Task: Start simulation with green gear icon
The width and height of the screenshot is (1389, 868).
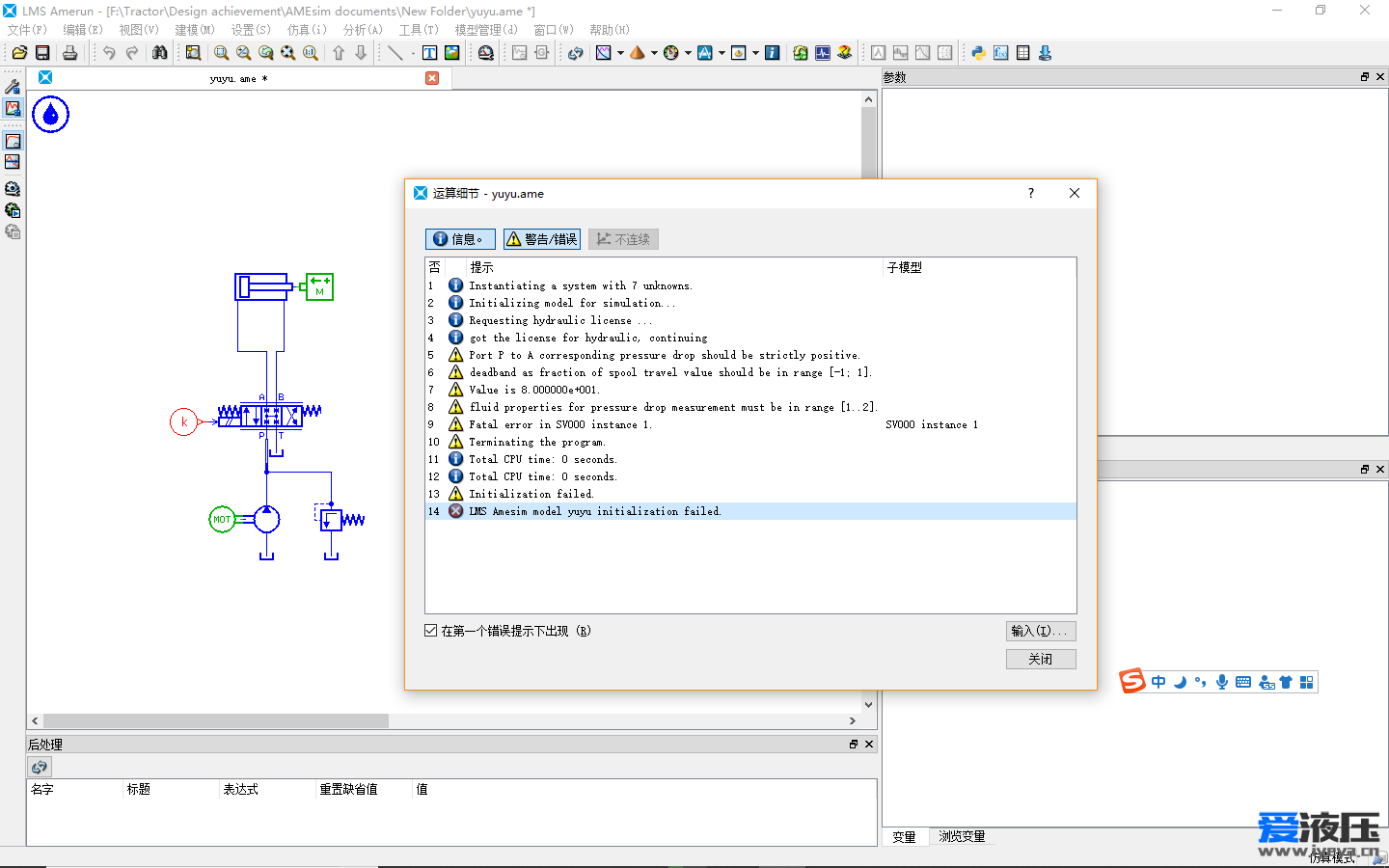Action: [13, 210]
